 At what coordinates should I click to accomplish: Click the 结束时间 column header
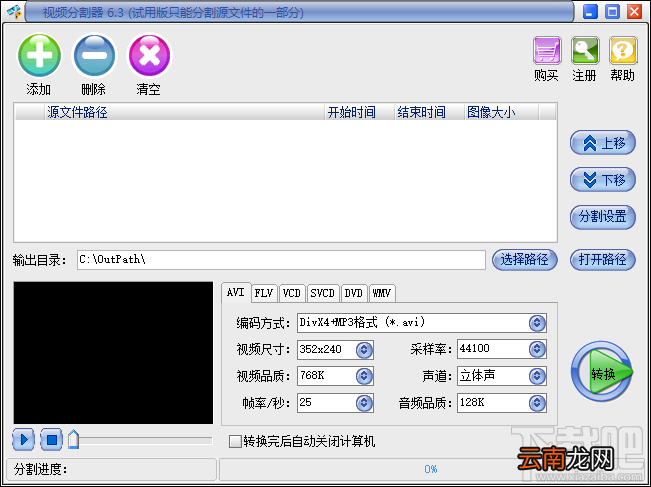(x=428, y=112)
